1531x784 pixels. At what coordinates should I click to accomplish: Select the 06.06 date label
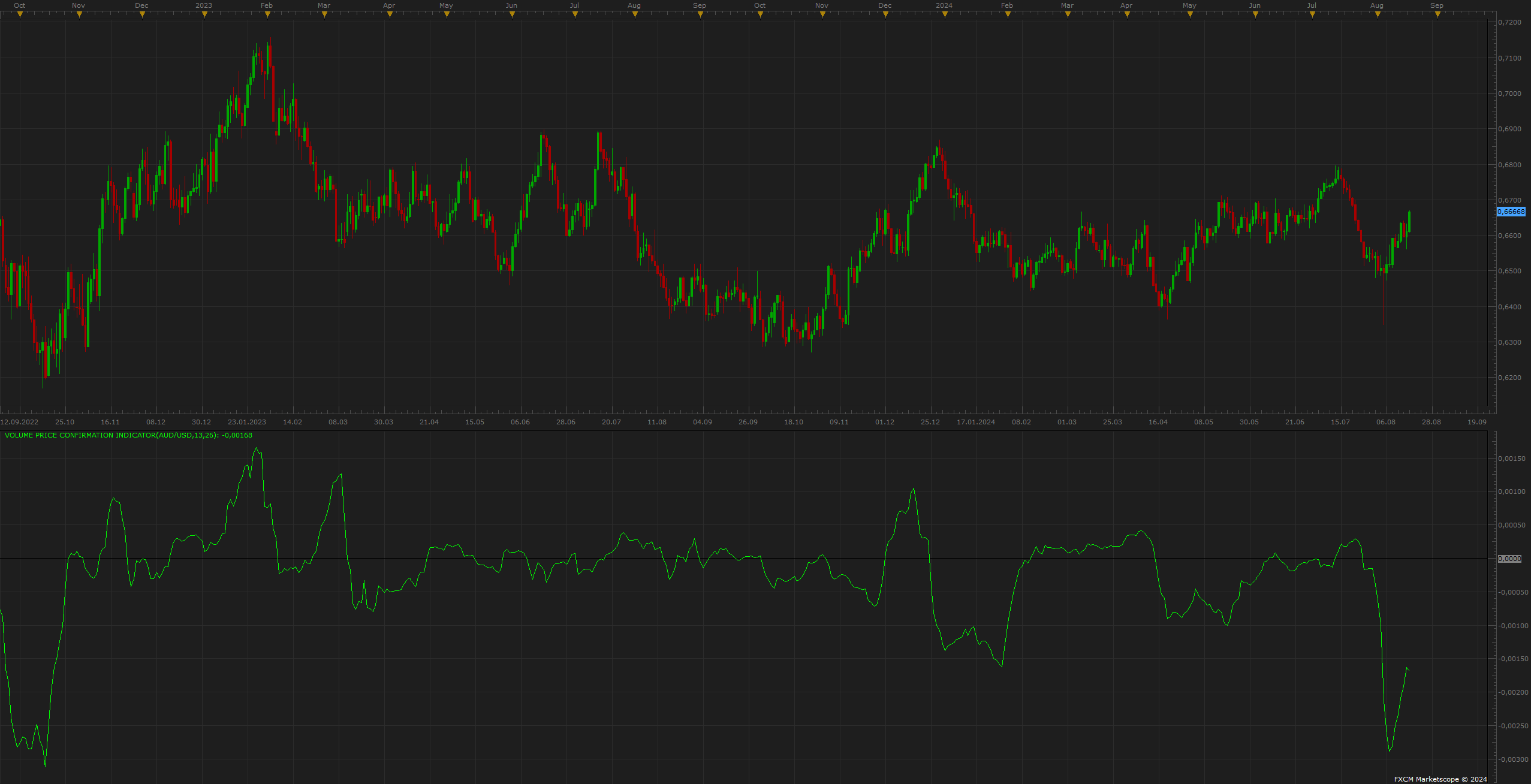[x=520, y=422]
